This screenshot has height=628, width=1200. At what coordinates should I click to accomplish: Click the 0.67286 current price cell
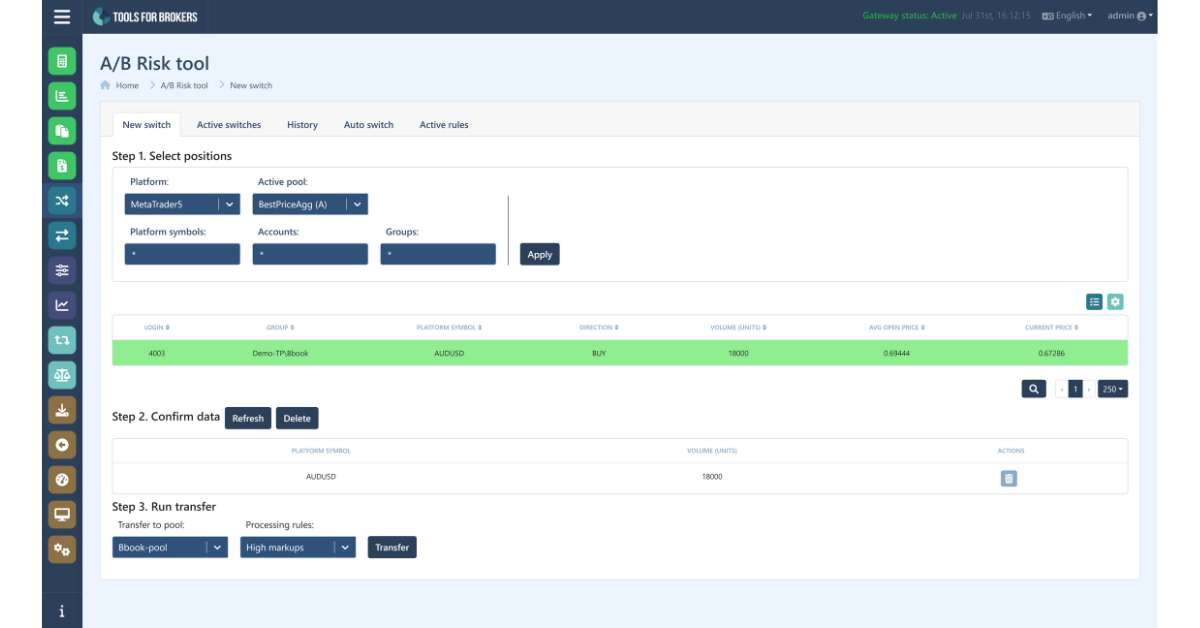point(1052,353)
